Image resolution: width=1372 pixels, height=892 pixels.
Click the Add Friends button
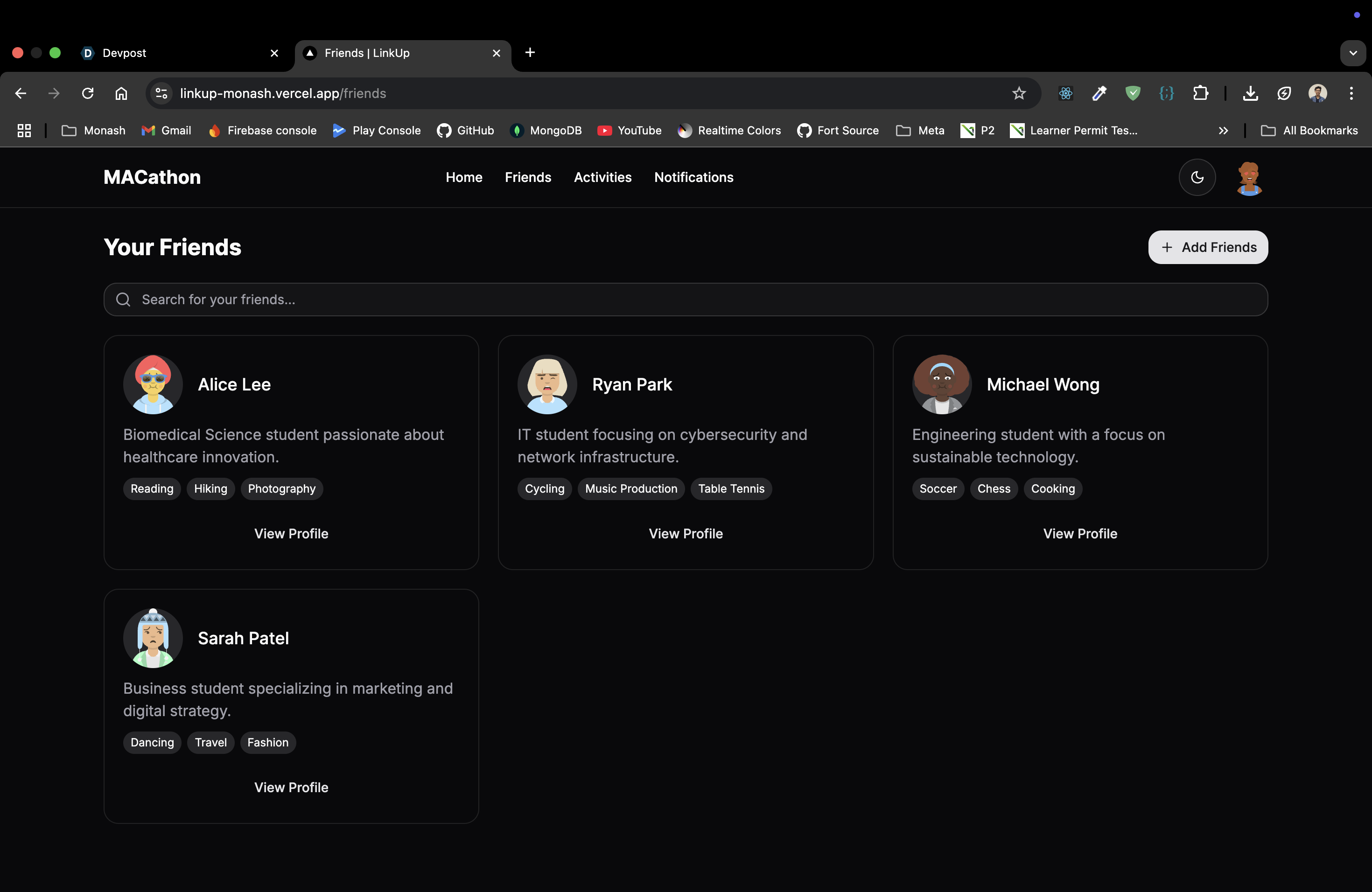coord(1208,247)
